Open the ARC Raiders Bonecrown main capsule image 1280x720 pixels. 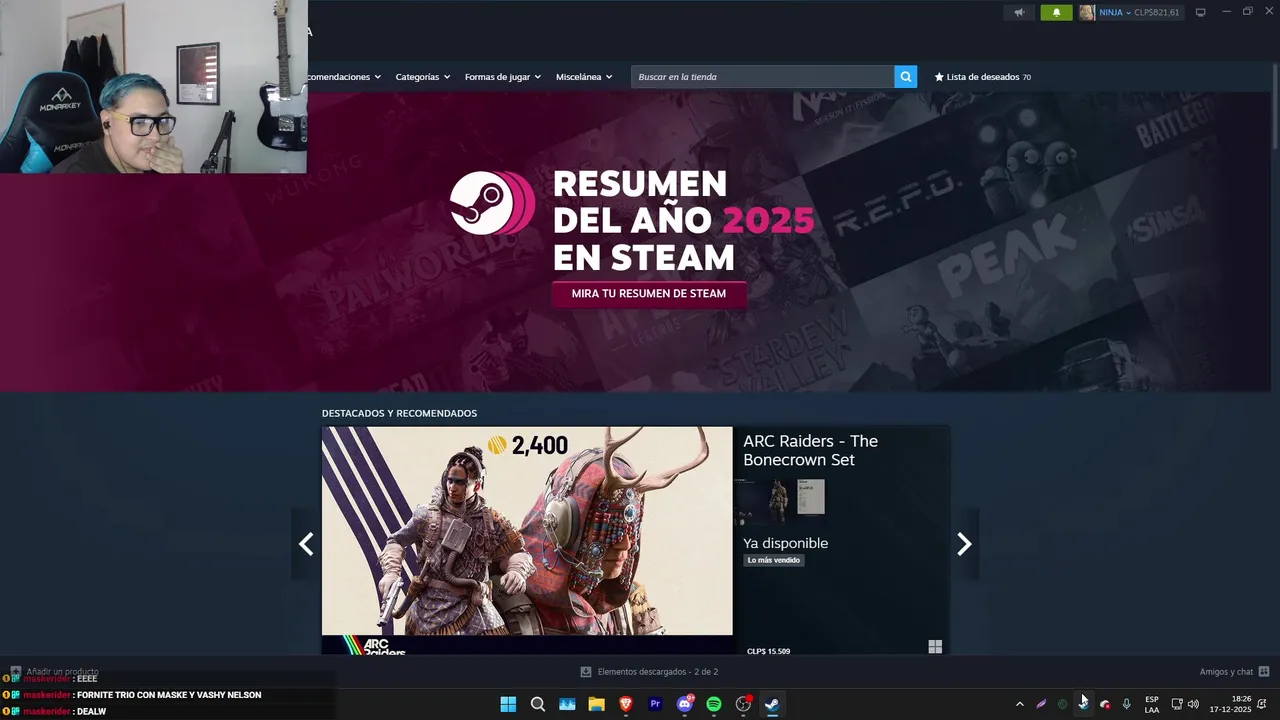click(527, 540)
